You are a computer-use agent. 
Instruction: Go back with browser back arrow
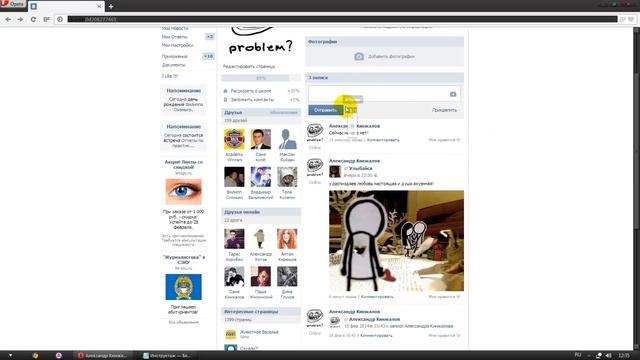8,19
